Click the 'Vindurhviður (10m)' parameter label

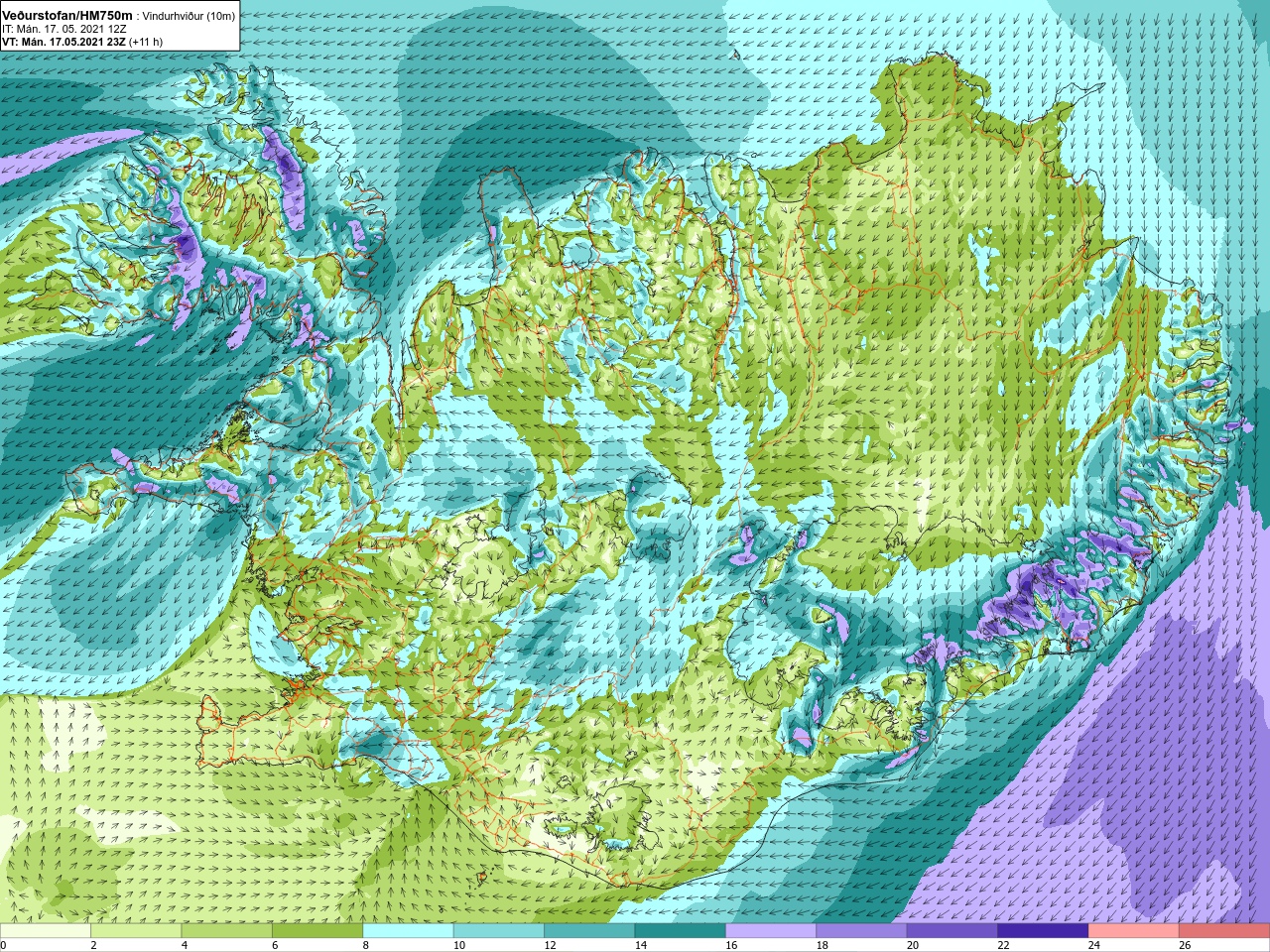(190, 17)
